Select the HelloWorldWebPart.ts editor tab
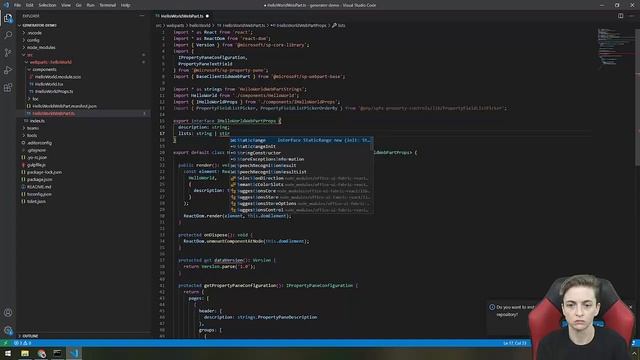The image size is (640, 360). [182, 16]
